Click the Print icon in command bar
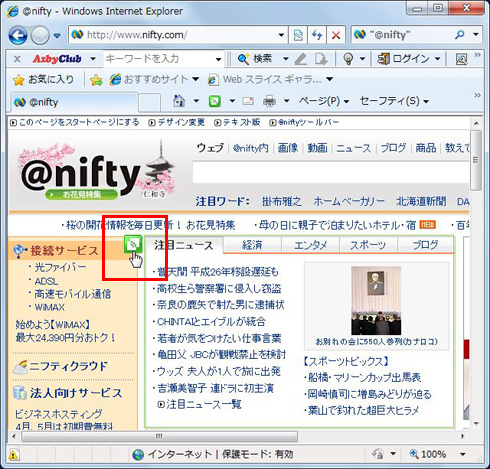The height and width of the screenshot is (469, 490). (269, 101)
